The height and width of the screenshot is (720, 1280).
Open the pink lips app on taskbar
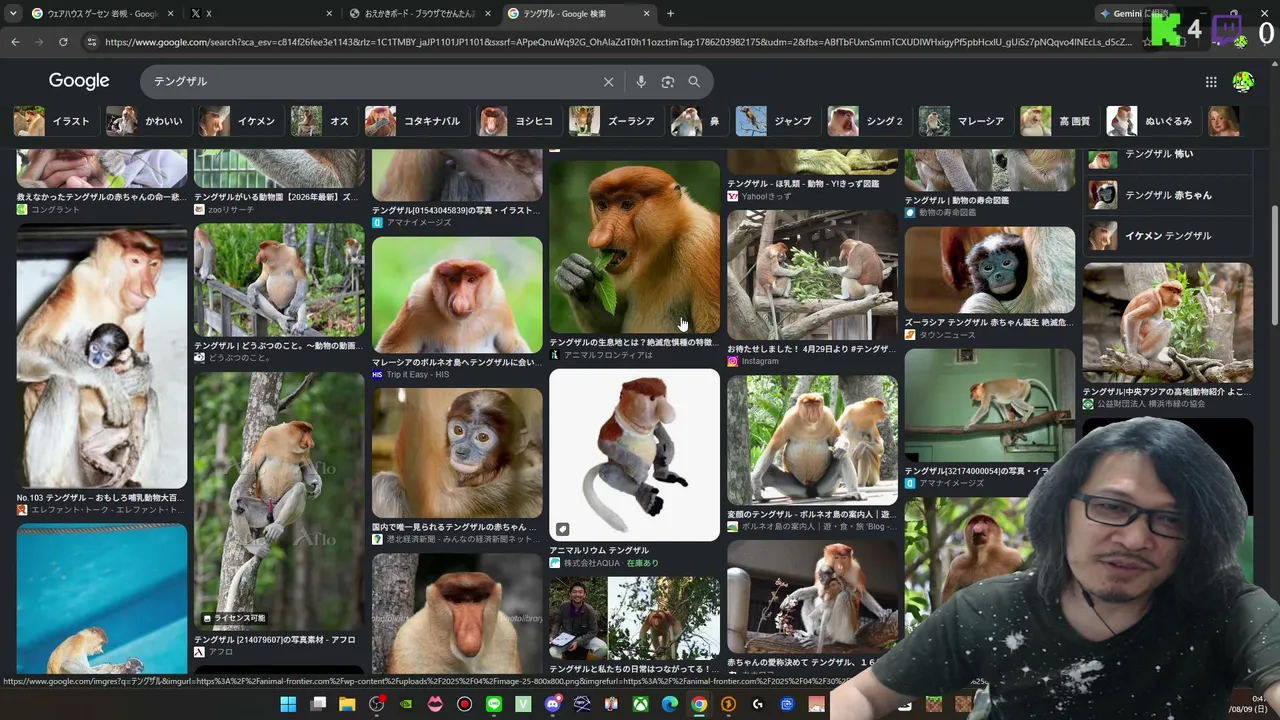coord(435,704)
